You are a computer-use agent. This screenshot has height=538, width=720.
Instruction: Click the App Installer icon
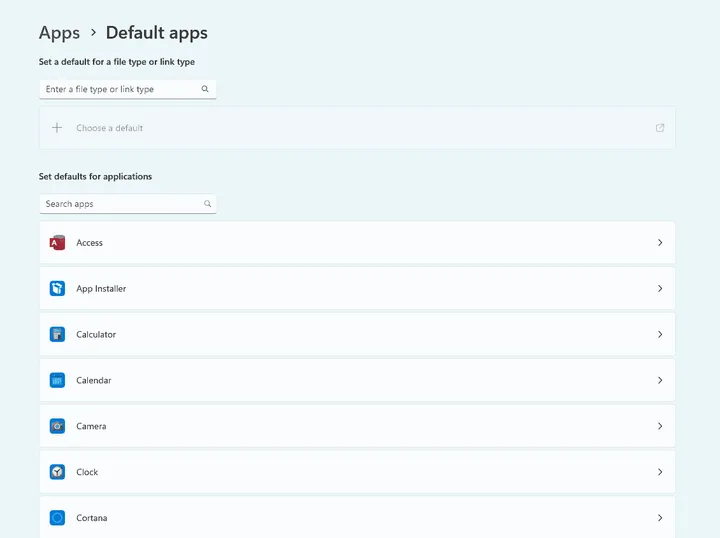pyautogui.click(x=57, y=289)
